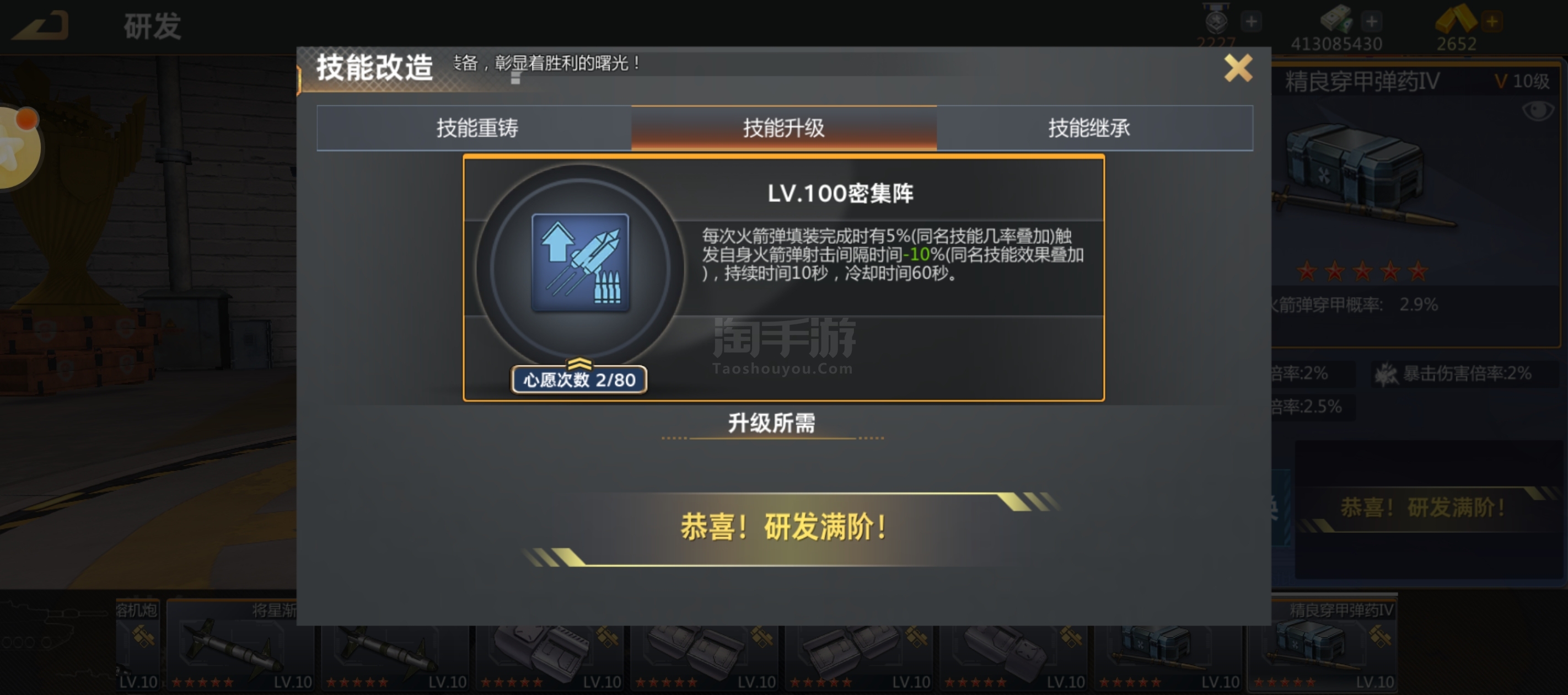Image resolution: width=1568 pixels, height=695 pixels.
Task: Select the 技能升级 tab
Action: 783,128
